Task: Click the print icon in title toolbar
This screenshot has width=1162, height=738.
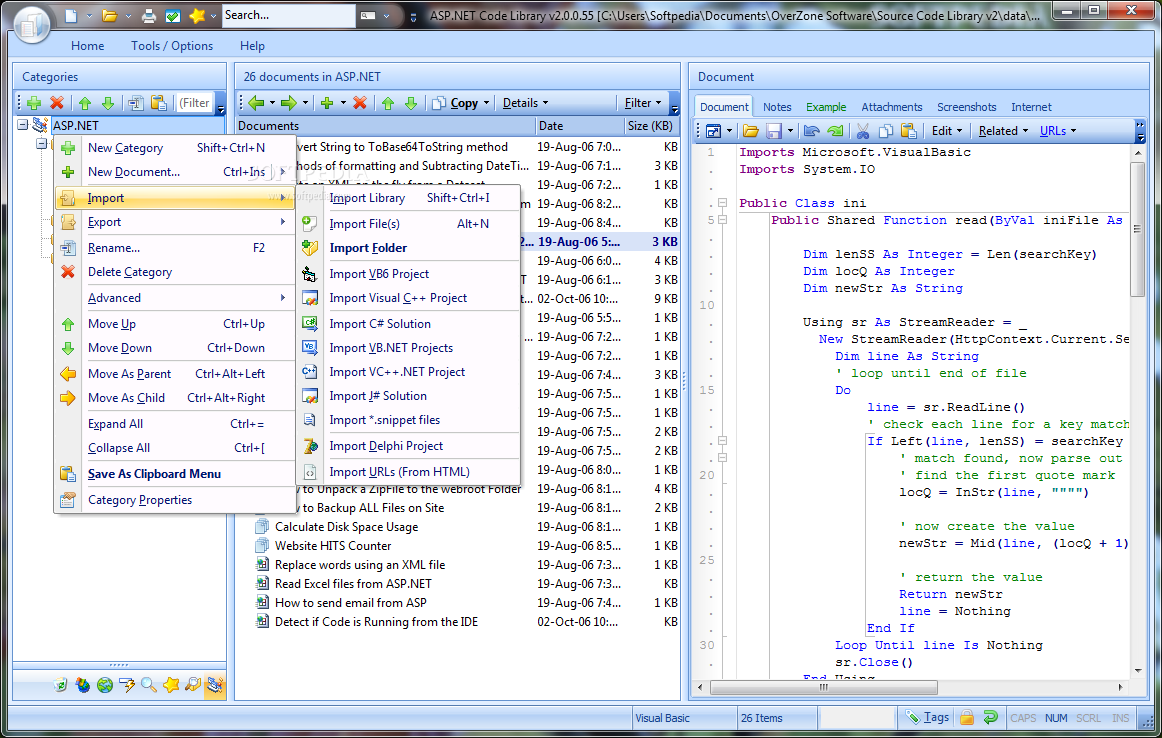Action: 149,16
